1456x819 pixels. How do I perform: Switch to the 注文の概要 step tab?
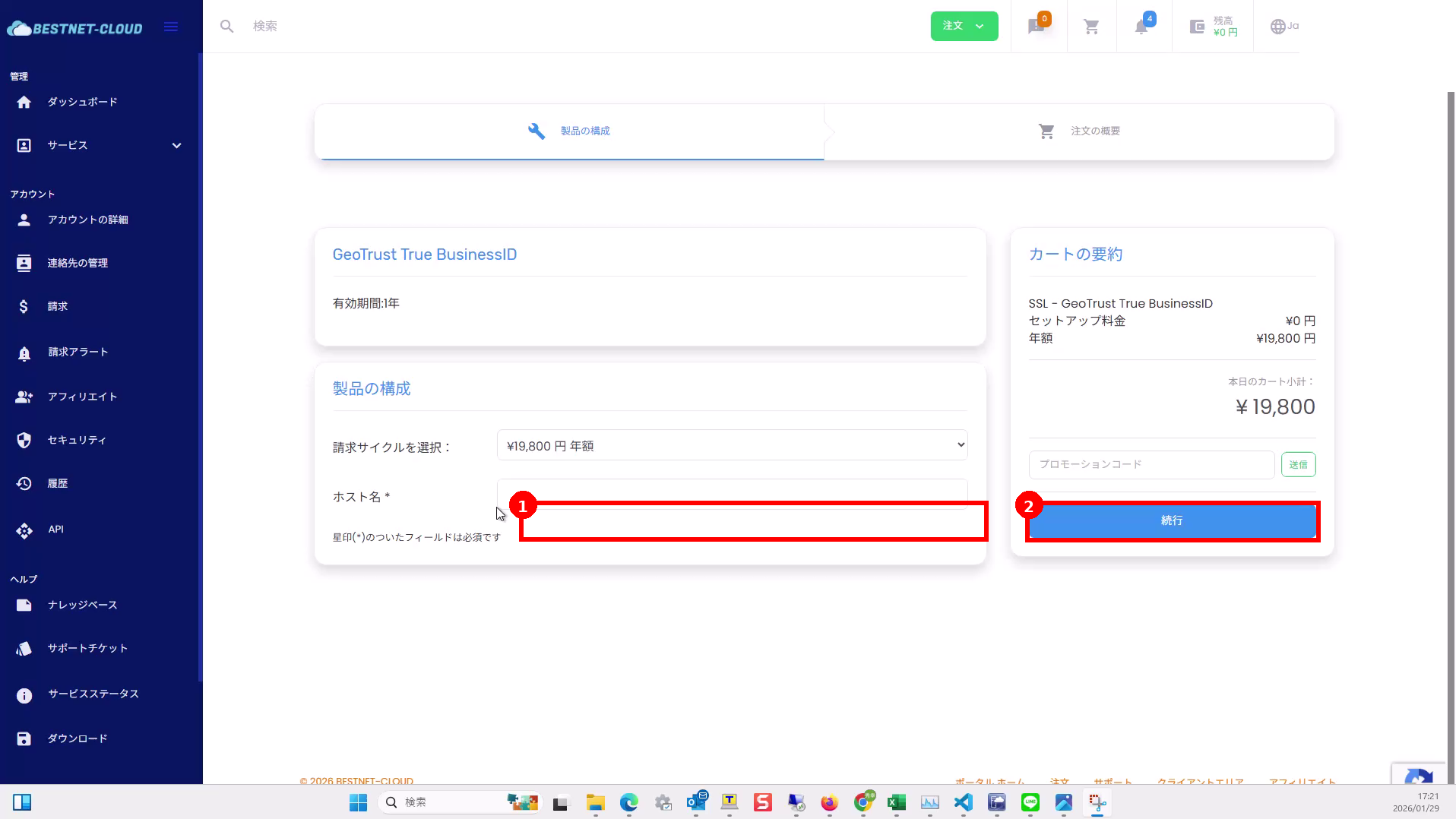point(1079,131)
